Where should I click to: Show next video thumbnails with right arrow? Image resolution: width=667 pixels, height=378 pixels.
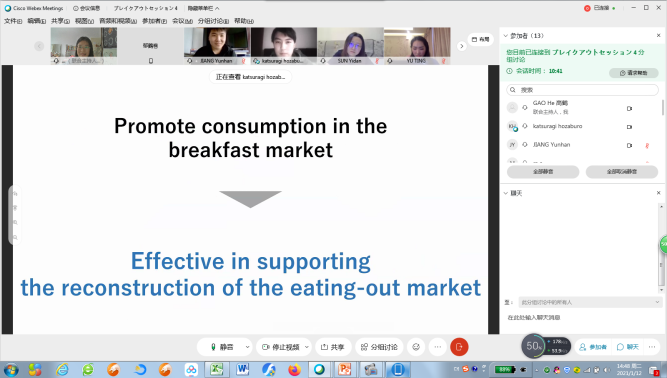[x=462, y=46]
